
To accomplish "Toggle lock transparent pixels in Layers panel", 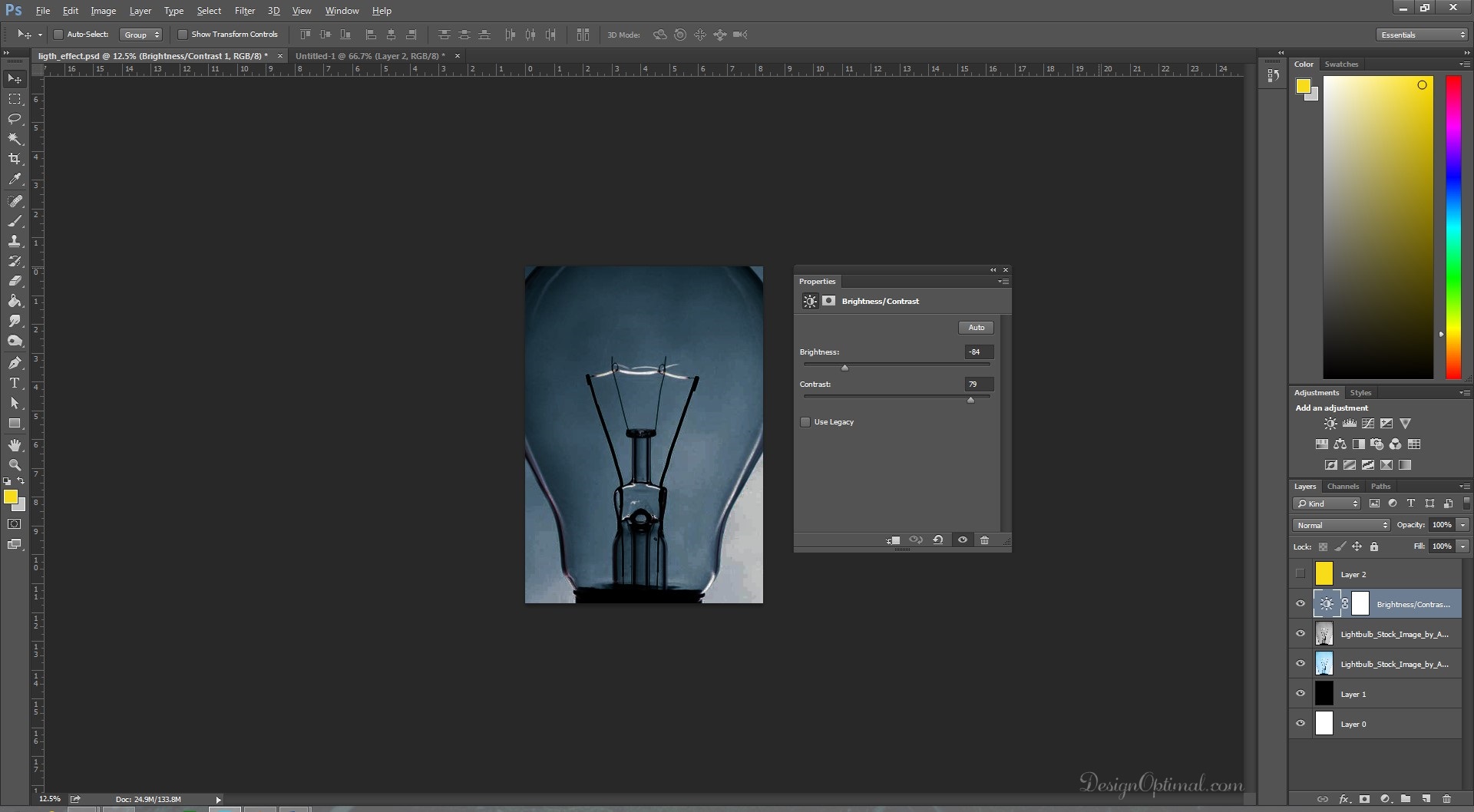I will (x=1323, y=547).
